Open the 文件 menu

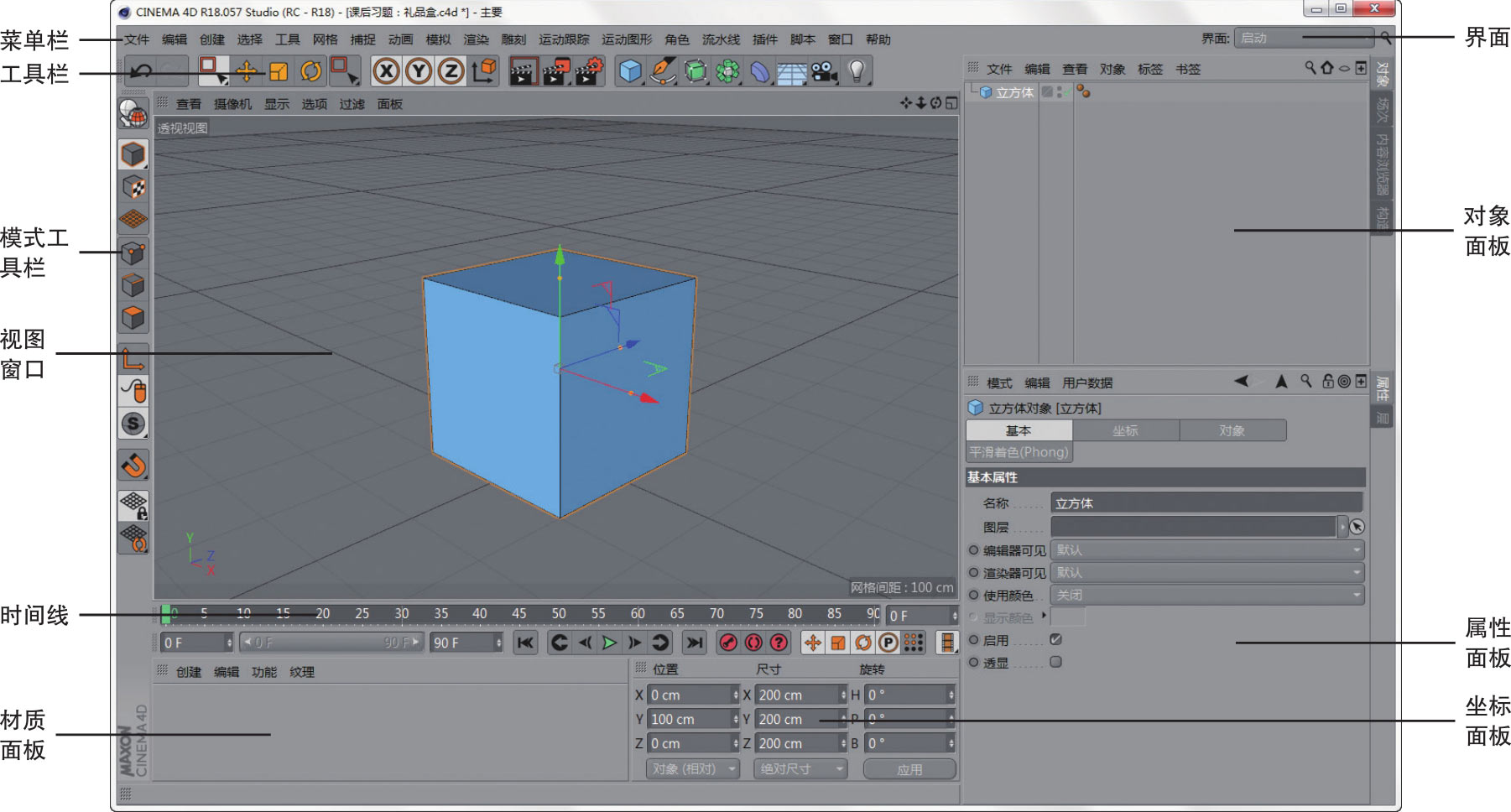tap(136, 39)
